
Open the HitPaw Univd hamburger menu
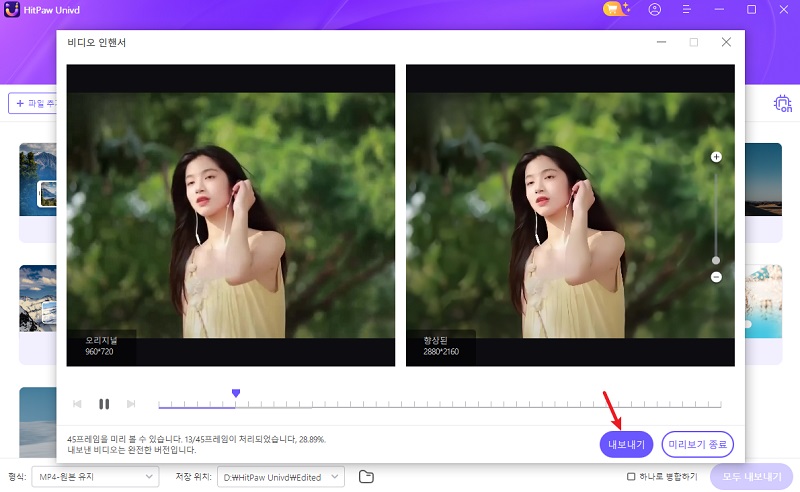coord(687,9)
